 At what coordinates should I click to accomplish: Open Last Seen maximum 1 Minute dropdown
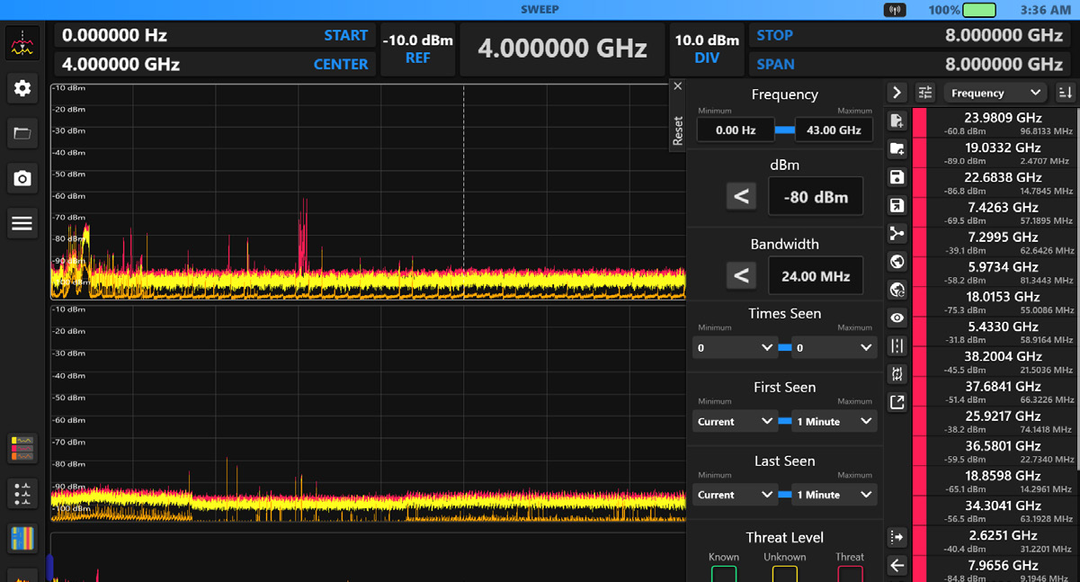point(834,495)
